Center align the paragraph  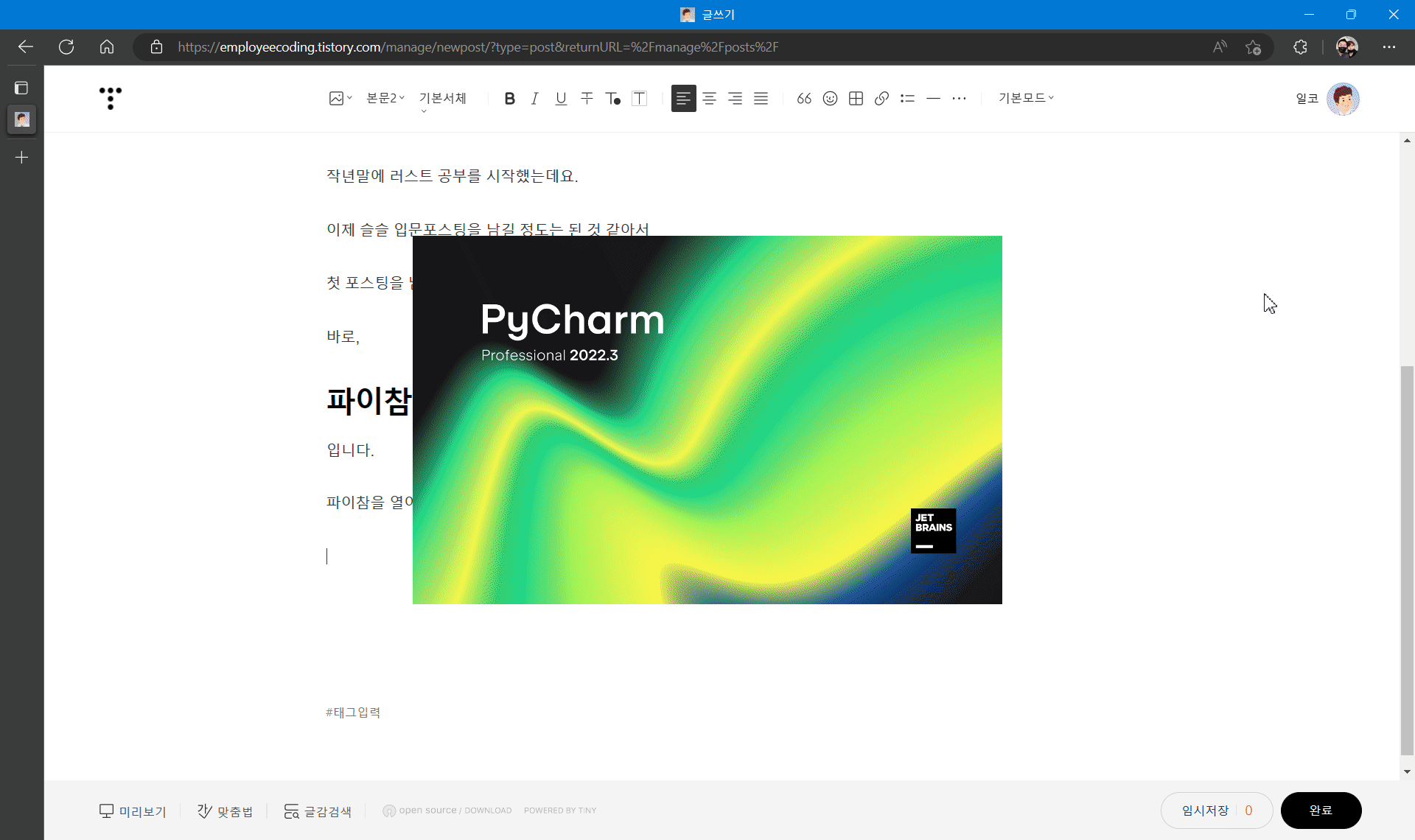[x=709, y=99]
